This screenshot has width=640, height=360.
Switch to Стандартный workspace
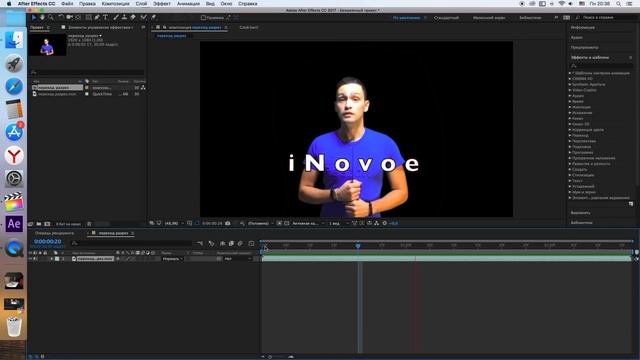pyautogui.click(x=446, y=18)
